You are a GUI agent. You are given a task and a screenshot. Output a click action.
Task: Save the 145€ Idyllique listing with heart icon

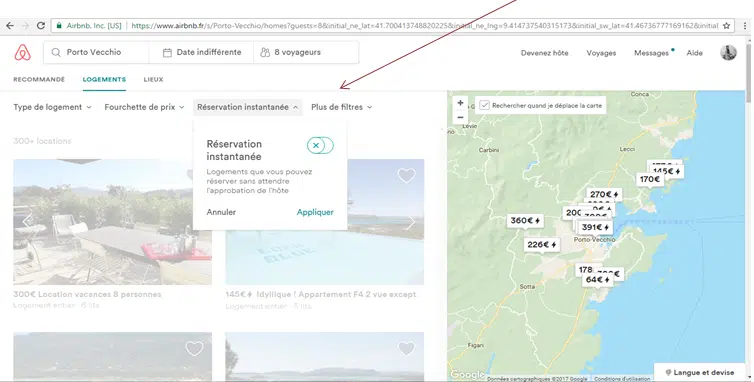406,176
